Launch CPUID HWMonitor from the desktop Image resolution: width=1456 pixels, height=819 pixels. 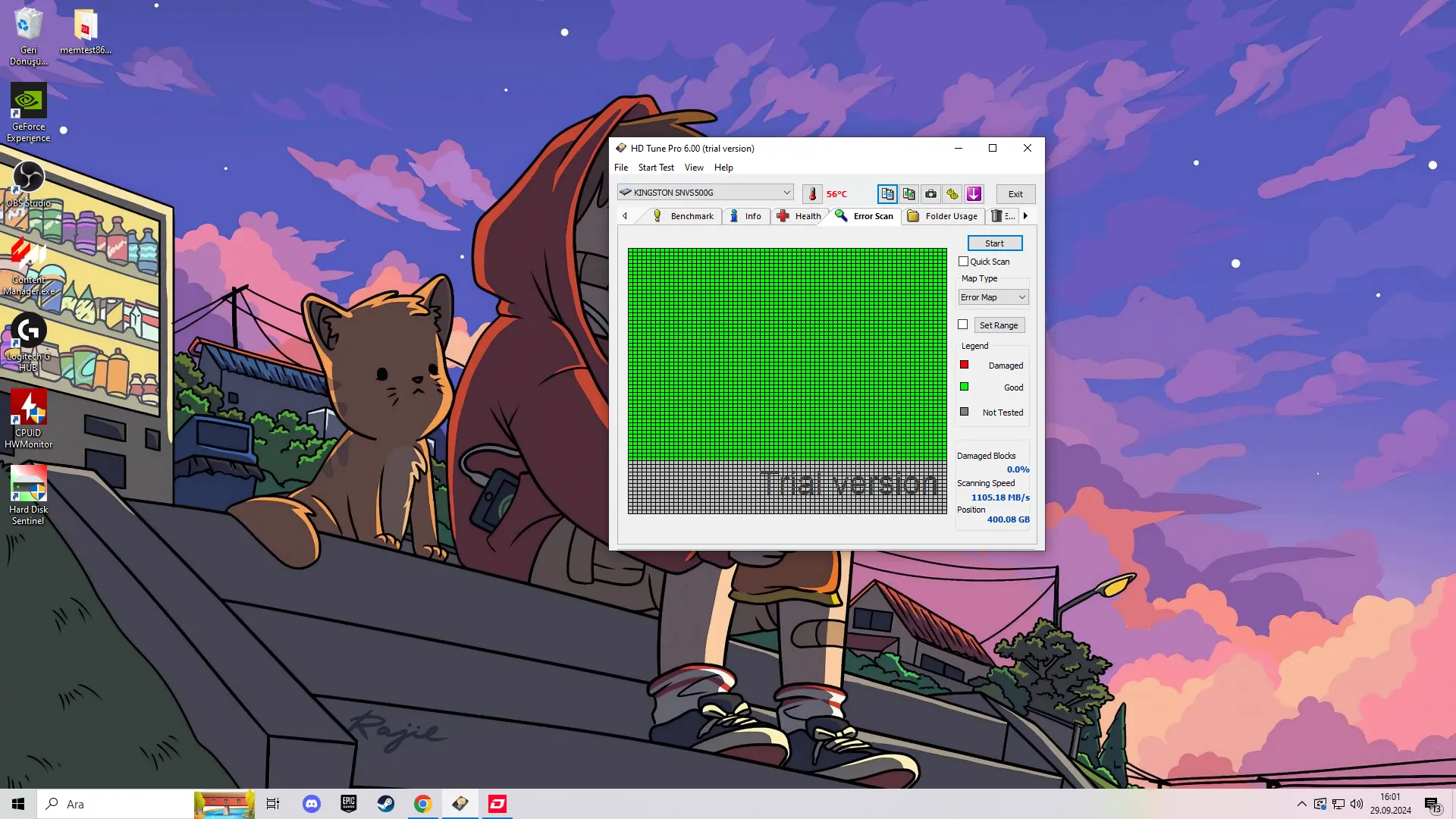(x=29, y=419)
